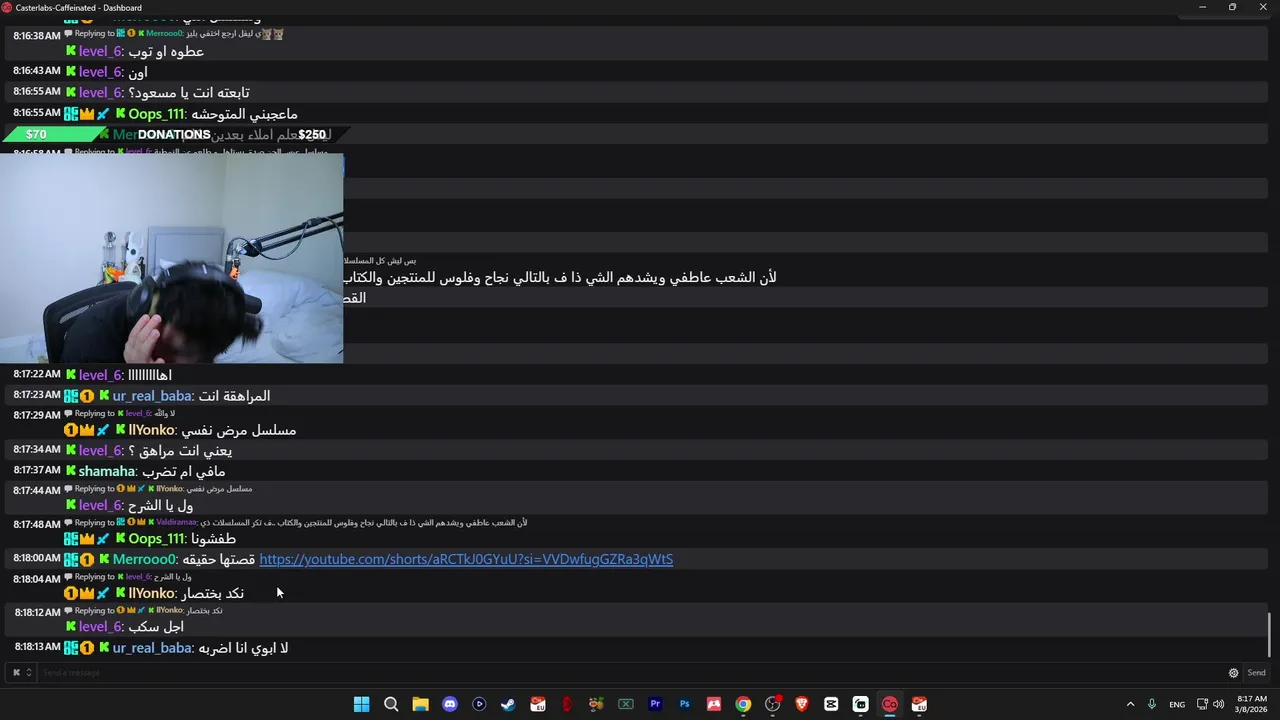Click IlYonko username in the 8:17:29 message
This screenshot has width=1280, height=720.
pyautogui.click(x=151, y=430)
